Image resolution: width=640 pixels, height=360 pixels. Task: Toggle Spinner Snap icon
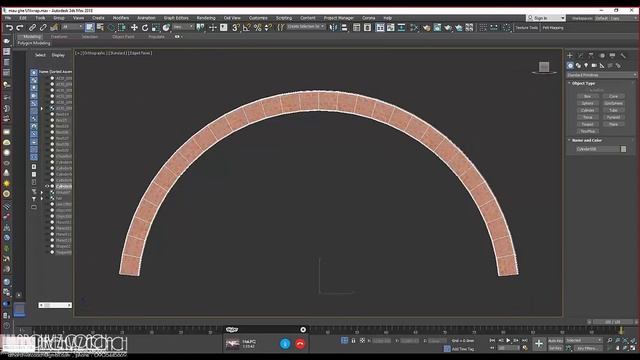[268, 27]
